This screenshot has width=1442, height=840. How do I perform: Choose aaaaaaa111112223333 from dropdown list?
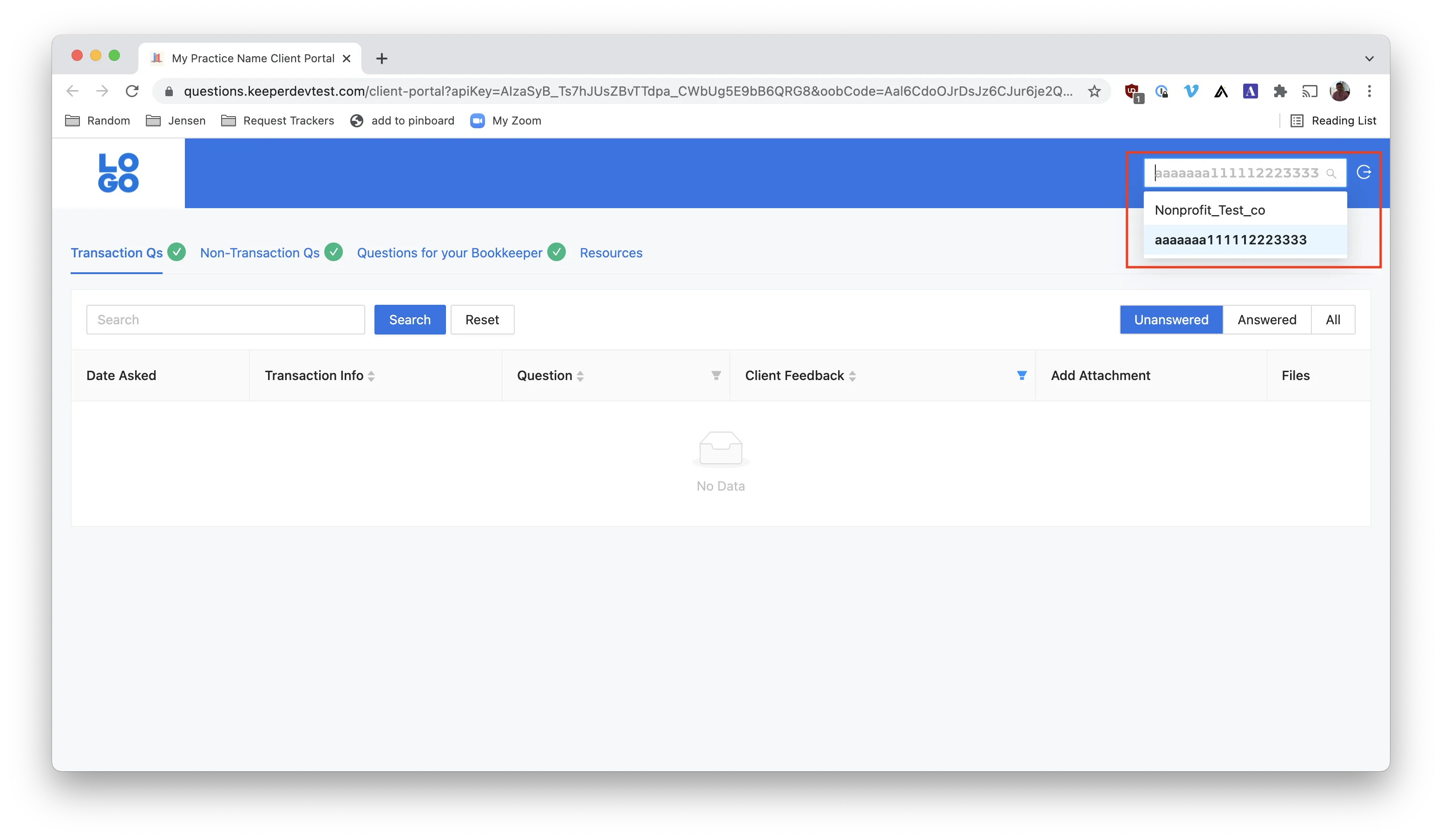[1245, 240]
